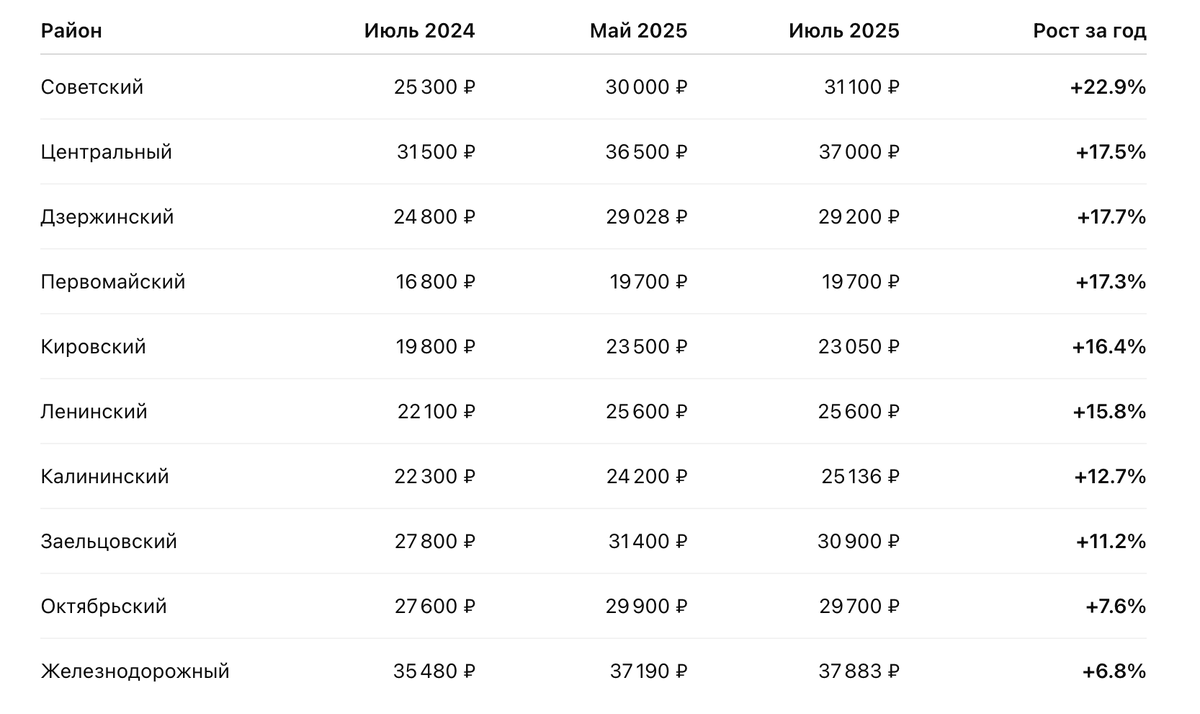Click the Первомайский district name
1200x714 pixels.
point(113,282)
